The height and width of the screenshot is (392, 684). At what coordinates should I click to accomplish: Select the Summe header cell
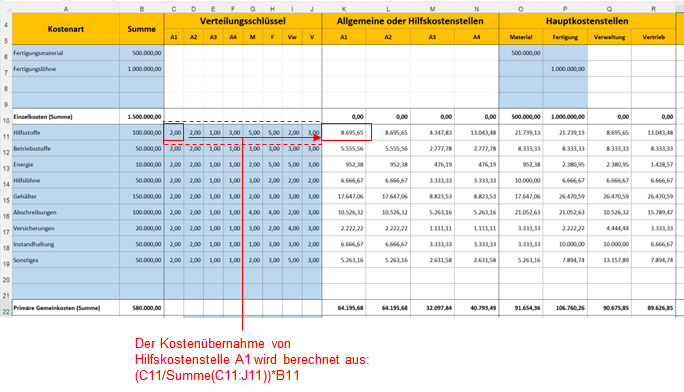(x=141, y=29)
